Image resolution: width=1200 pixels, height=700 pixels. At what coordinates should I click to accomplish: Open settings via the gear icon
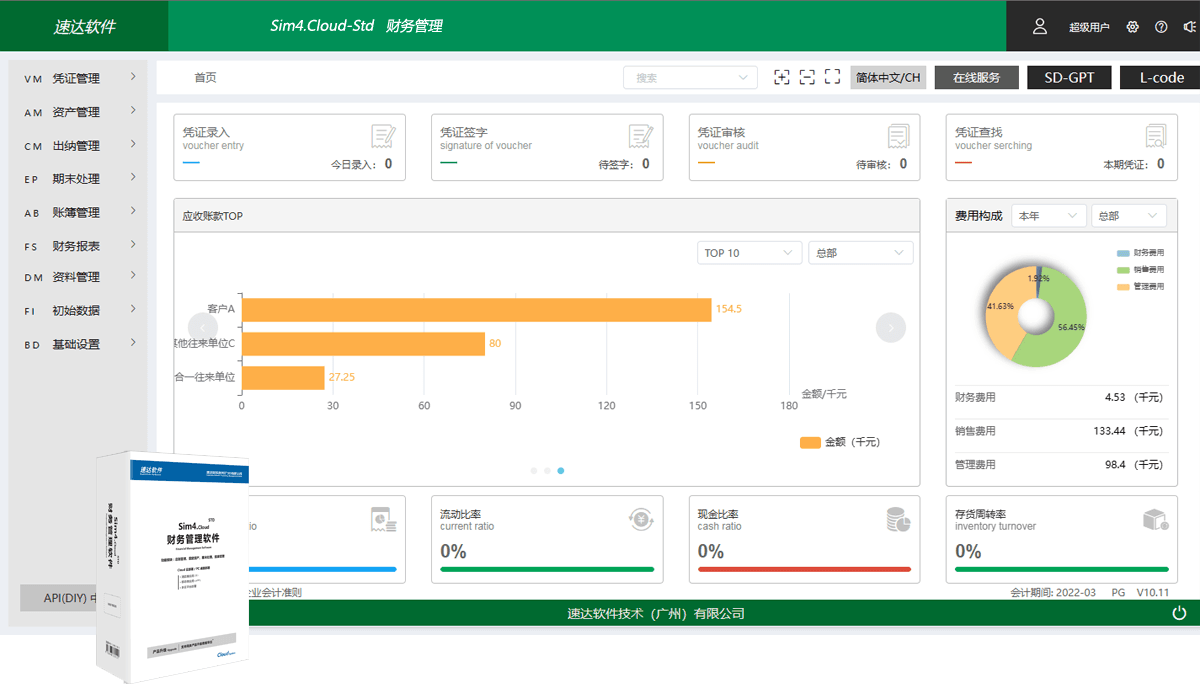[x=1133, y=27]
